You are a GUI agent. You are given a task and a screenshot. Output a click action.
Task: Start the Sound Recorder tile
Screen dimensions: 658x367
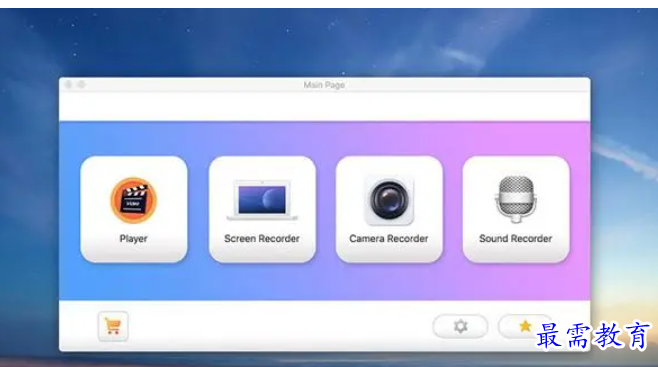click(516, 209)
